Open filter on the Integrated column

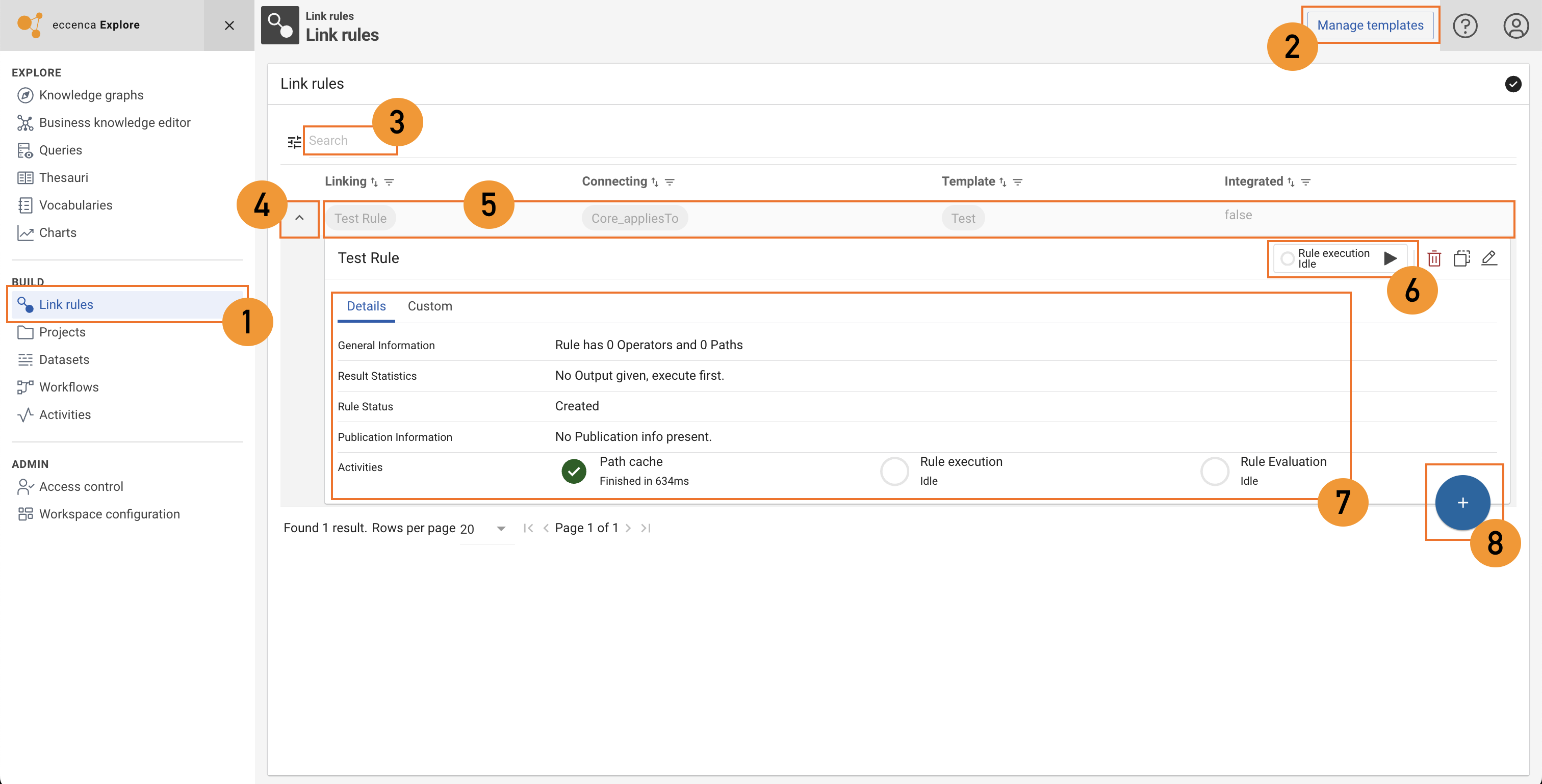(x=1305, y=182)
